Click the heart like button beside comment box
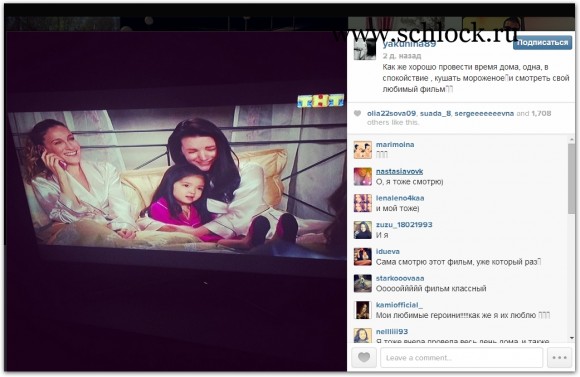 coord(364,357)
